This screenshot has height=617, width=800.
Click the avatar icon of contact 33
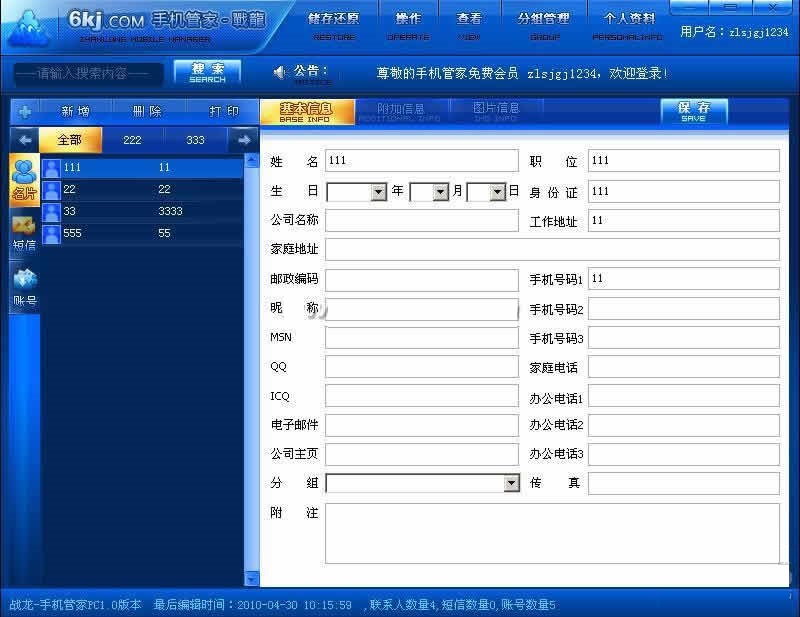(x=51, y=212)
